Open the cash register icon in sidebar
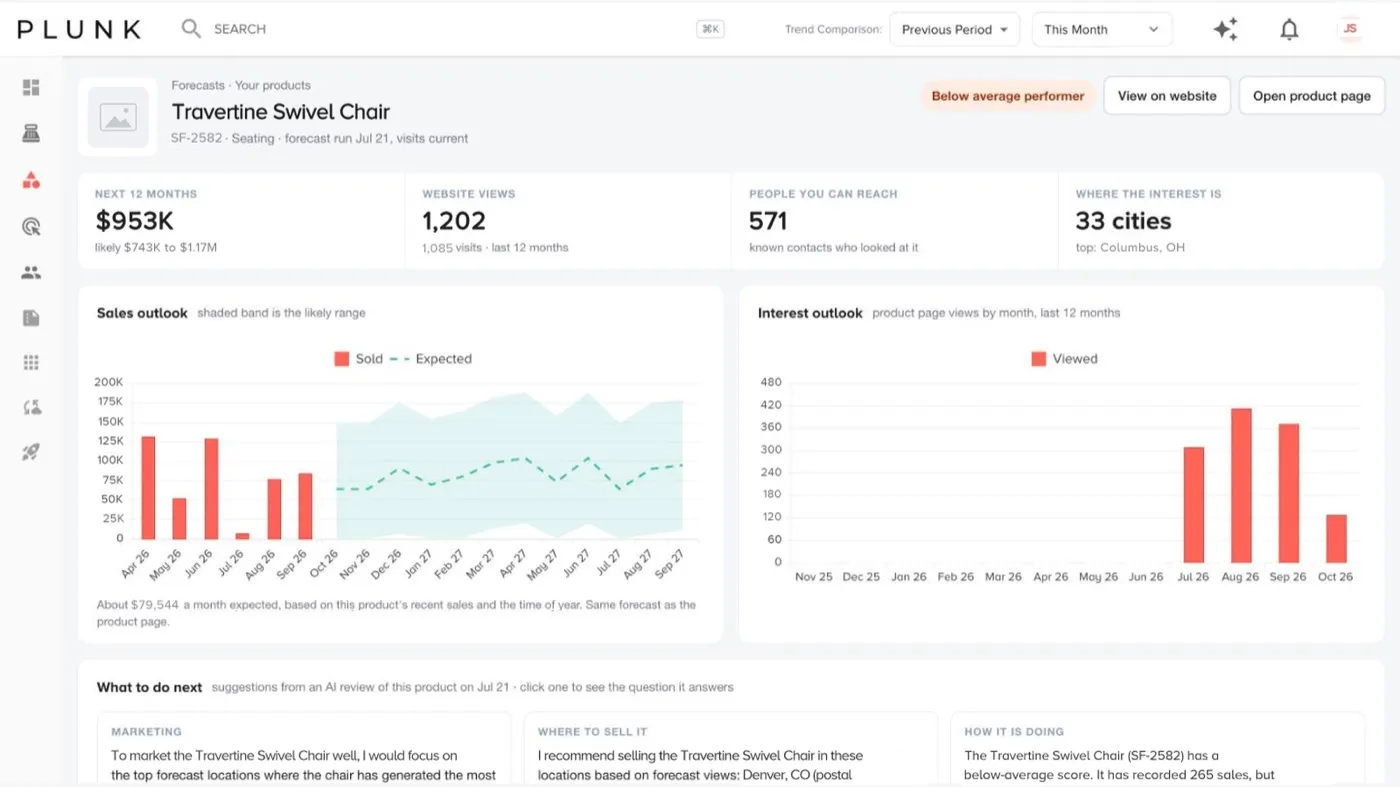This screenshot has height=787, width=1400. (x=31, y=134)
